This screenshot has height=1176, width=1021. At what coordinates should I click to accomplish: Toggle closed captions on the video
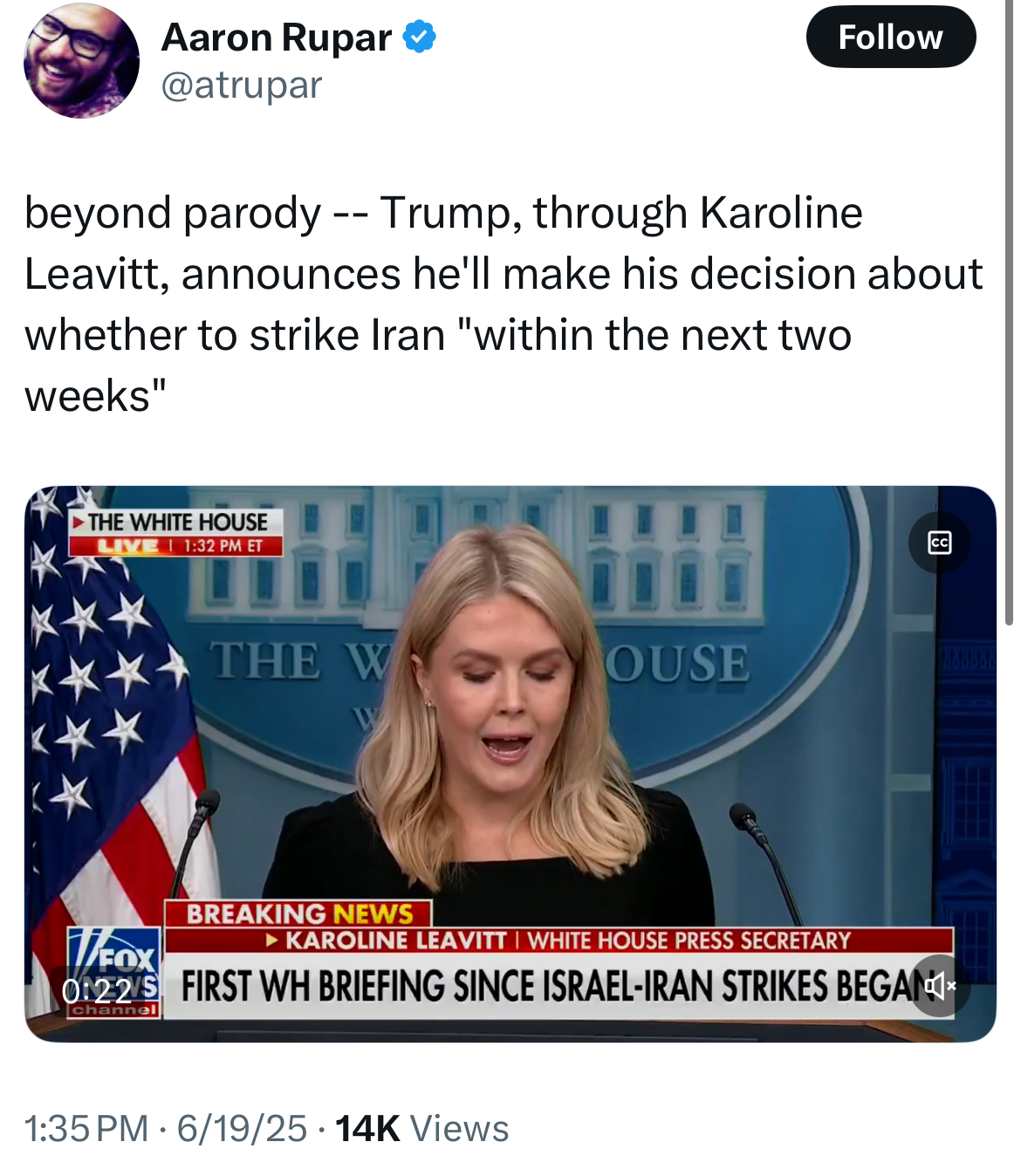click(939, 543)
